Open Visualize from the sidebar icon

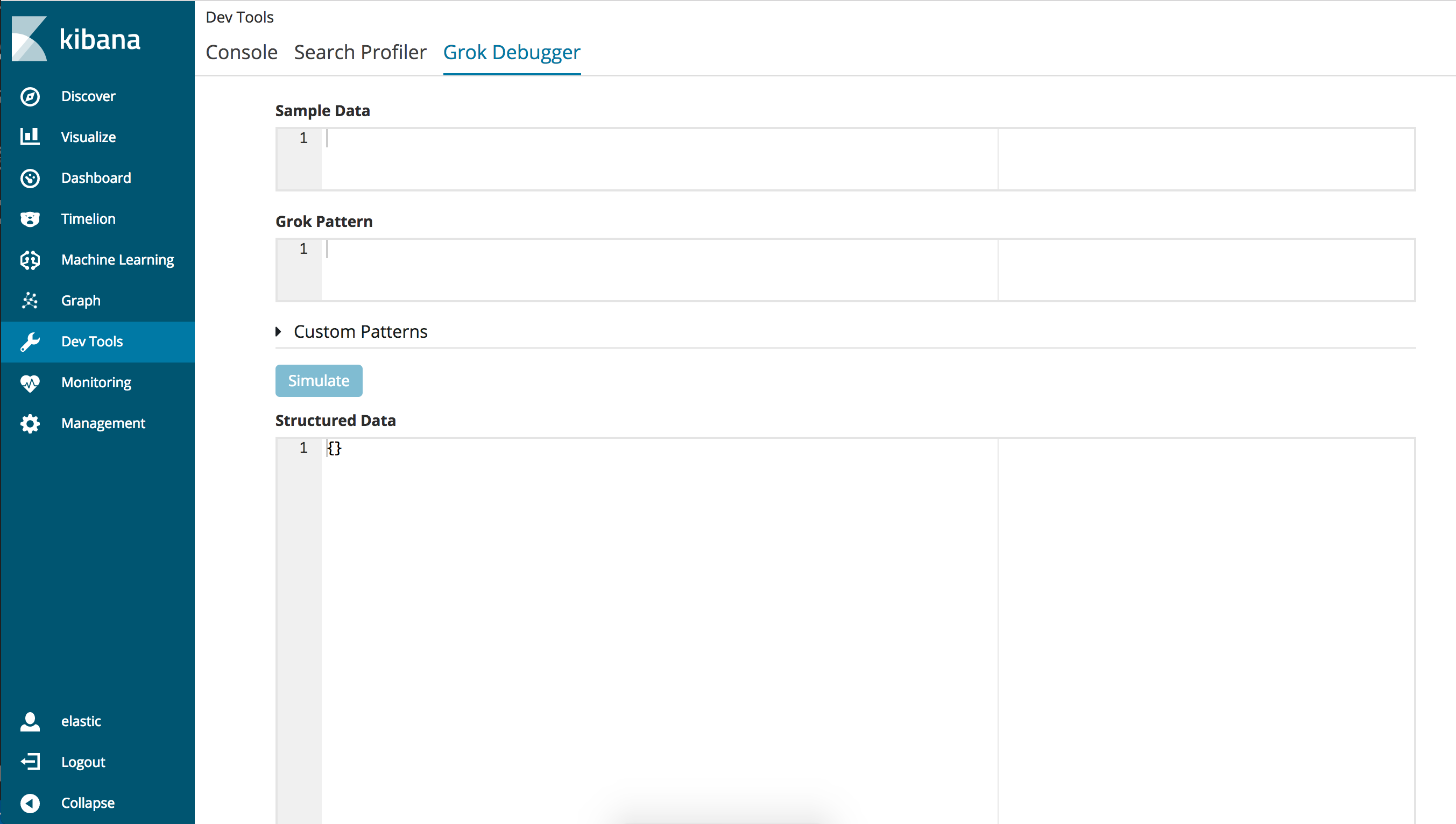pos(30,137)
